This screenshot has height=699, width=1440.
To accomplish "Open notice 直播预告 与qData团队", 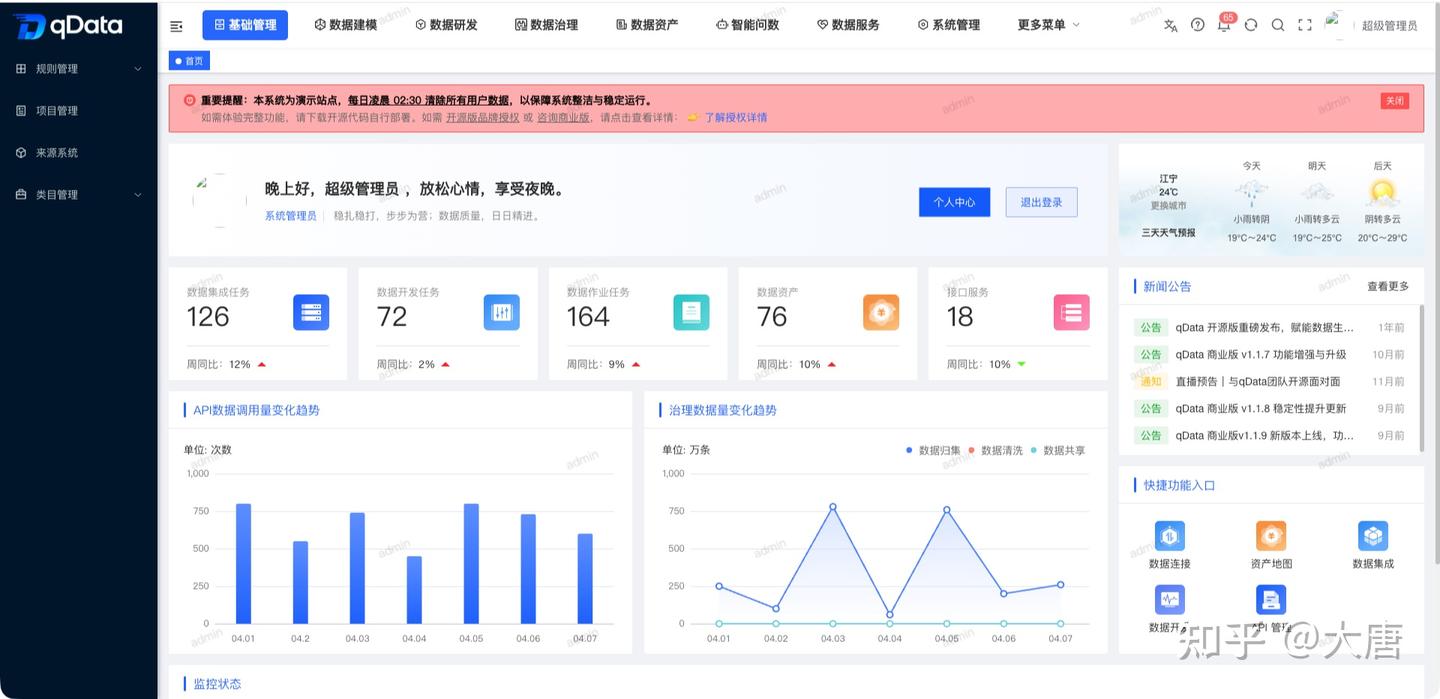I will [1258, 381].
